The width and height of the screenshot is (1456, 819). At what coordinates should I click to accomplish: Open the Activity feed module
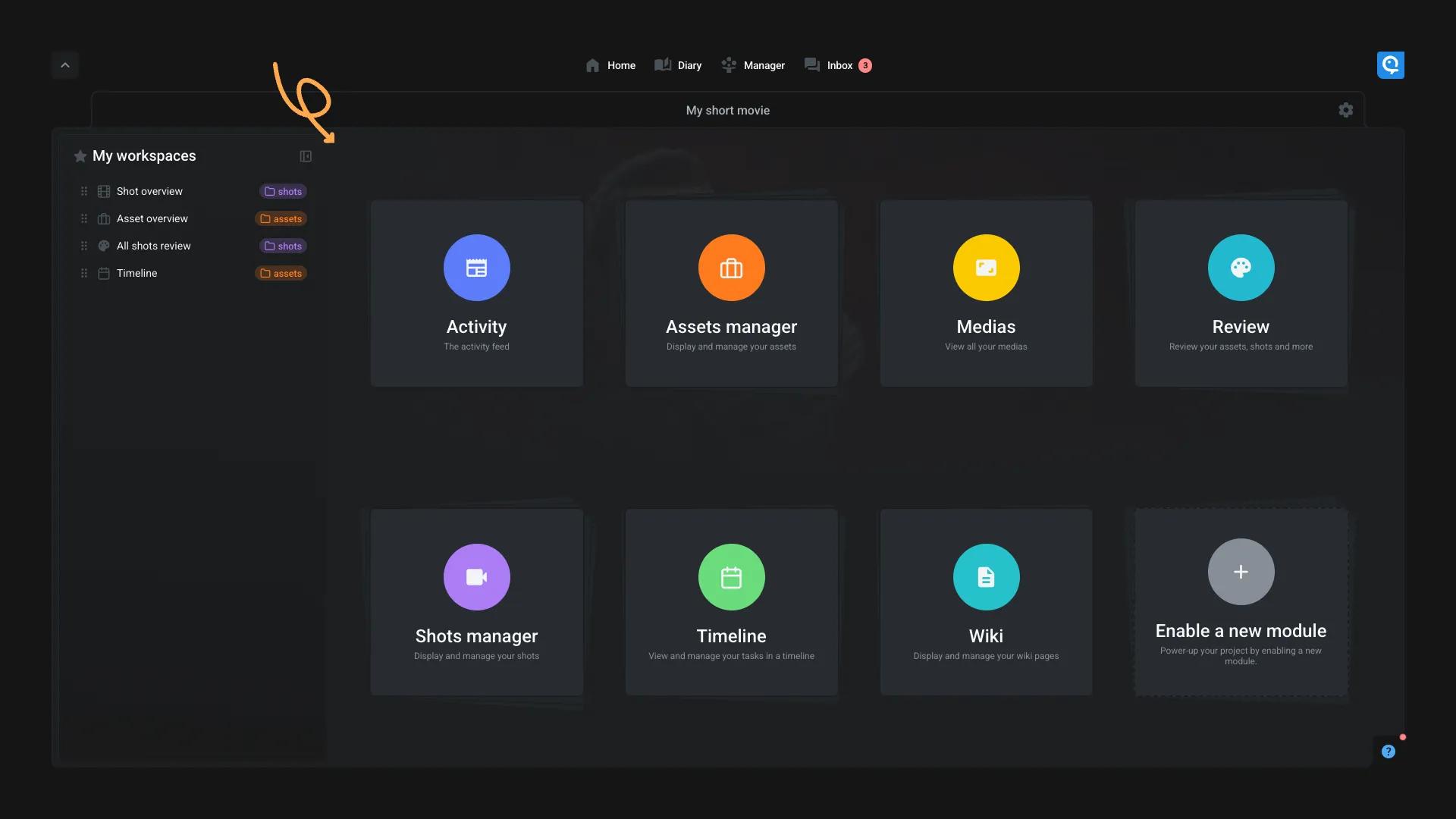coord(476,293)
